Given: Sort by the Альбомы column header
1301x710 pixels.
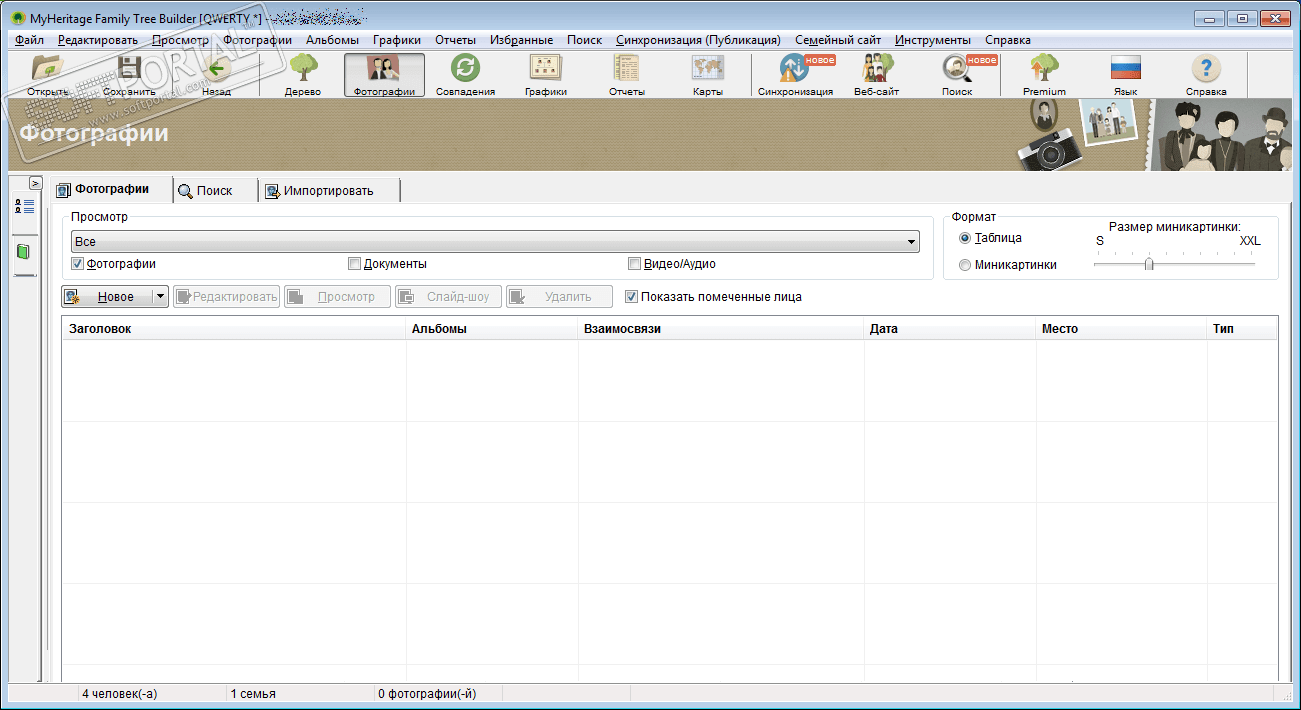Looking at the screenshot, I should click(x=492, y=328).
